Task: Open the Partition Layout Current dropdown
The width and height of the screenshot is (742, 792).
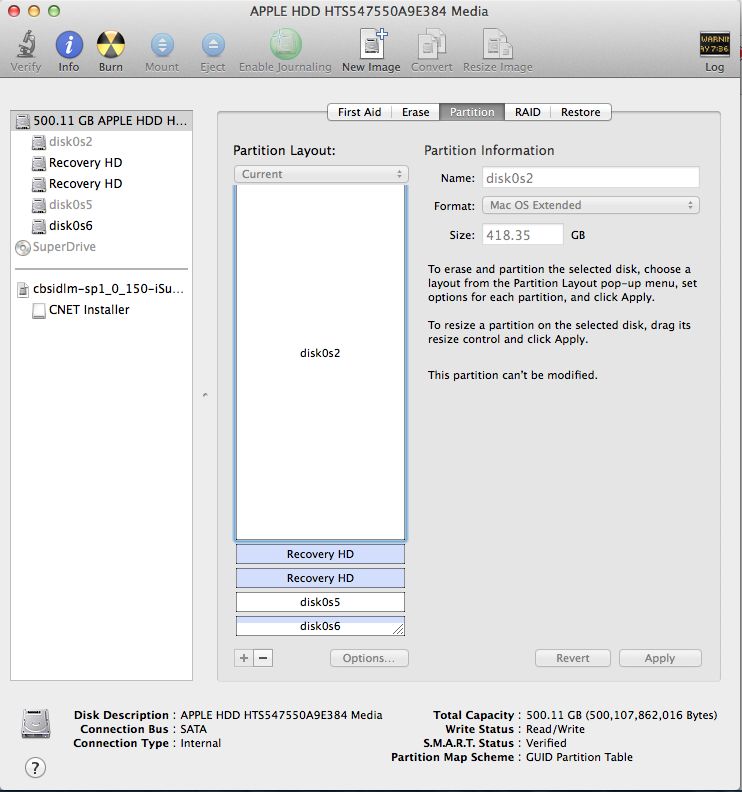Action: (321, 174)
